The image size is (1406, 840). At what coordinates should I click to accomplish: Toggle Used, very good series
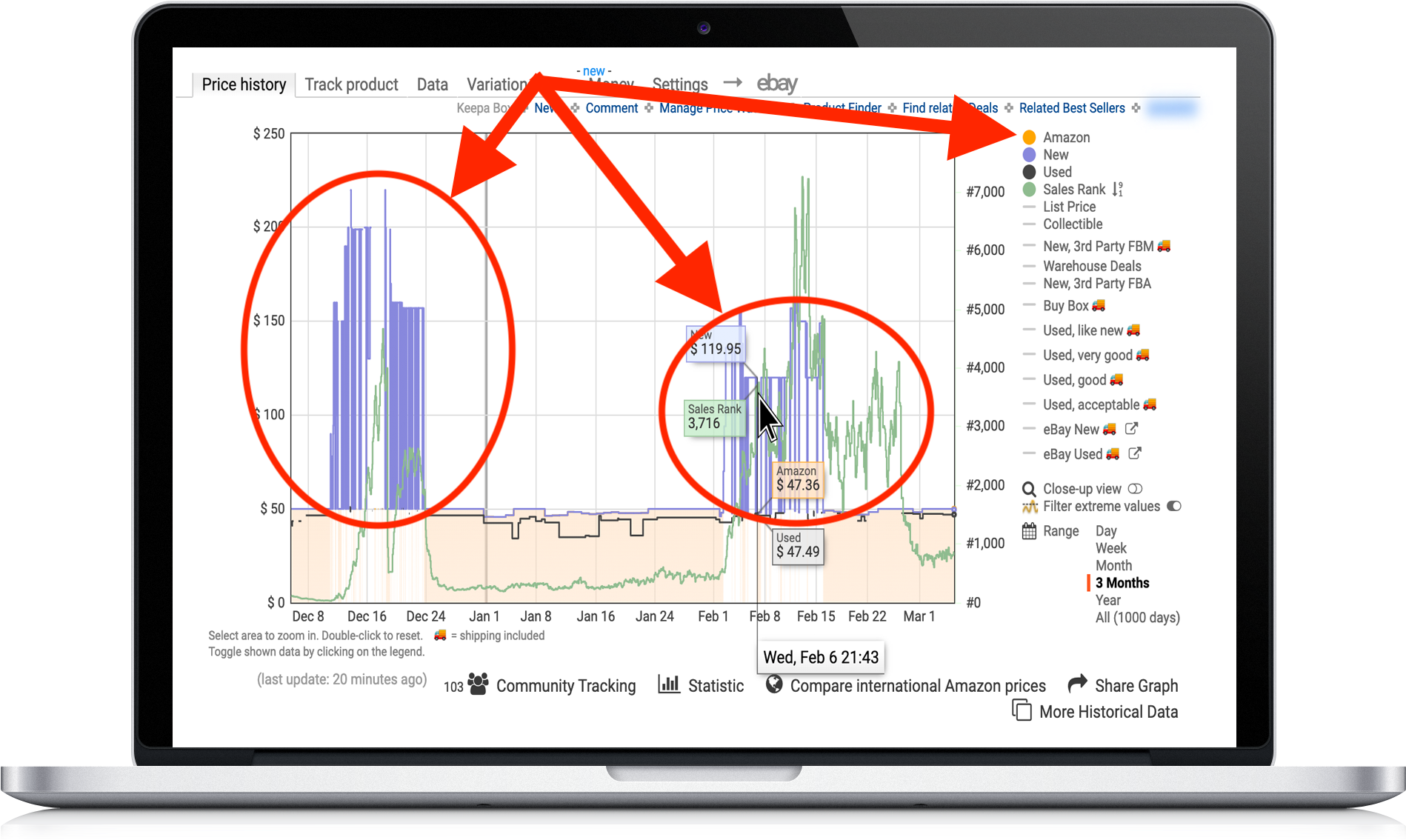pos(1087,356)
